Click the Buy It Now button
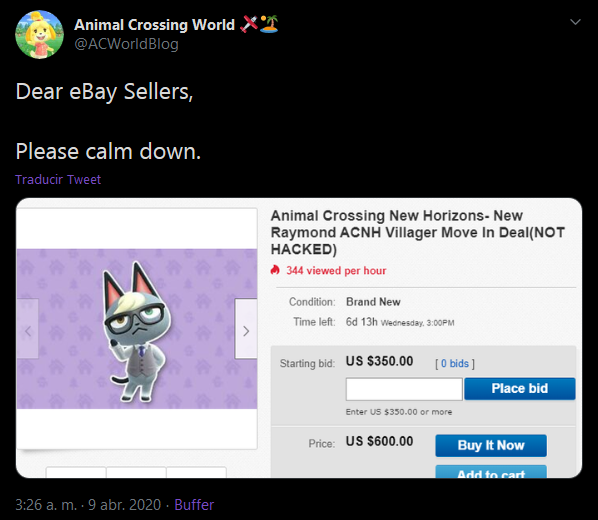 [491, 446]
